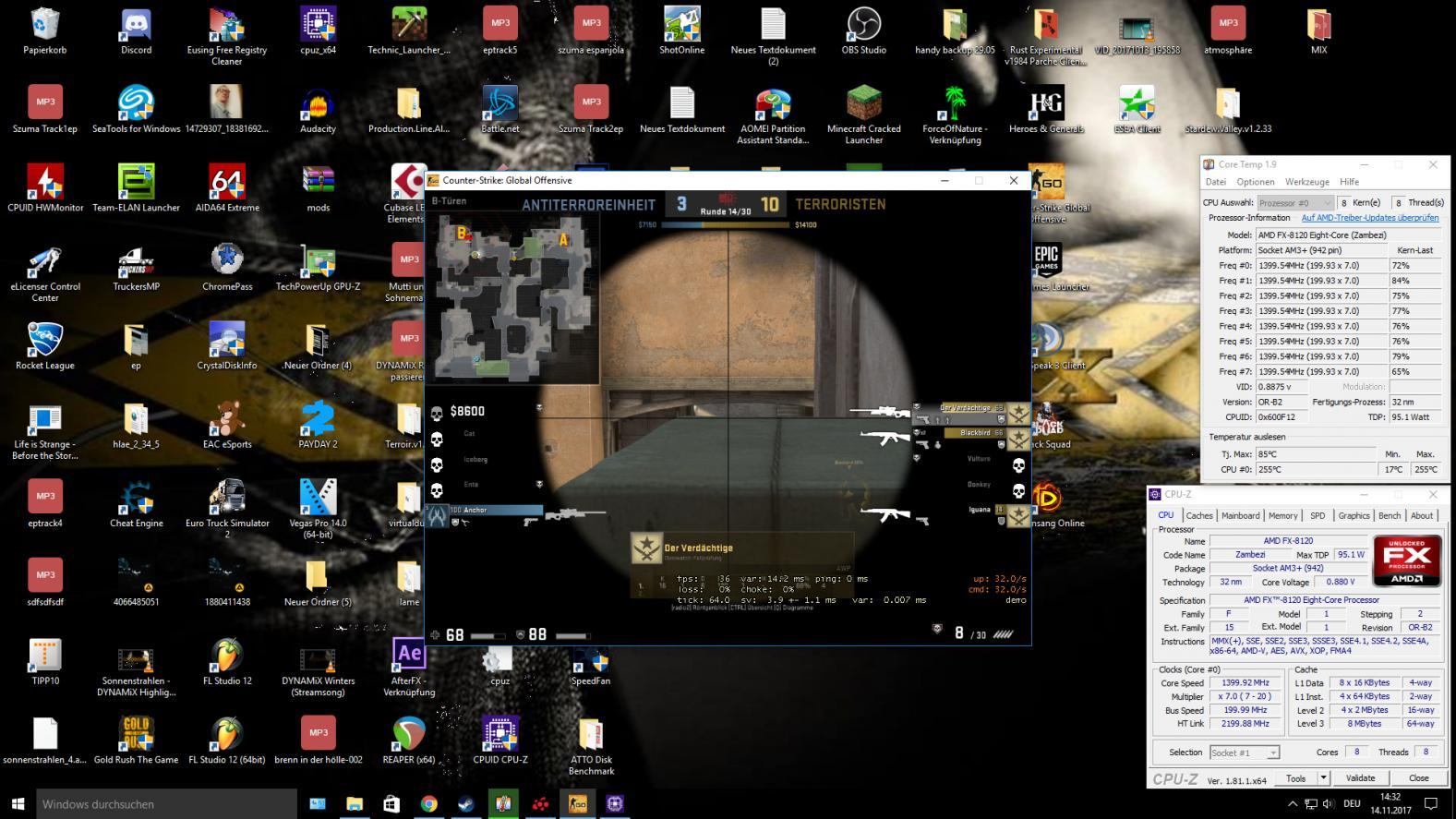
Task: Click the radar minimap in Counter-Strike window
Action: pyautogui.click(x=513, y=298)
